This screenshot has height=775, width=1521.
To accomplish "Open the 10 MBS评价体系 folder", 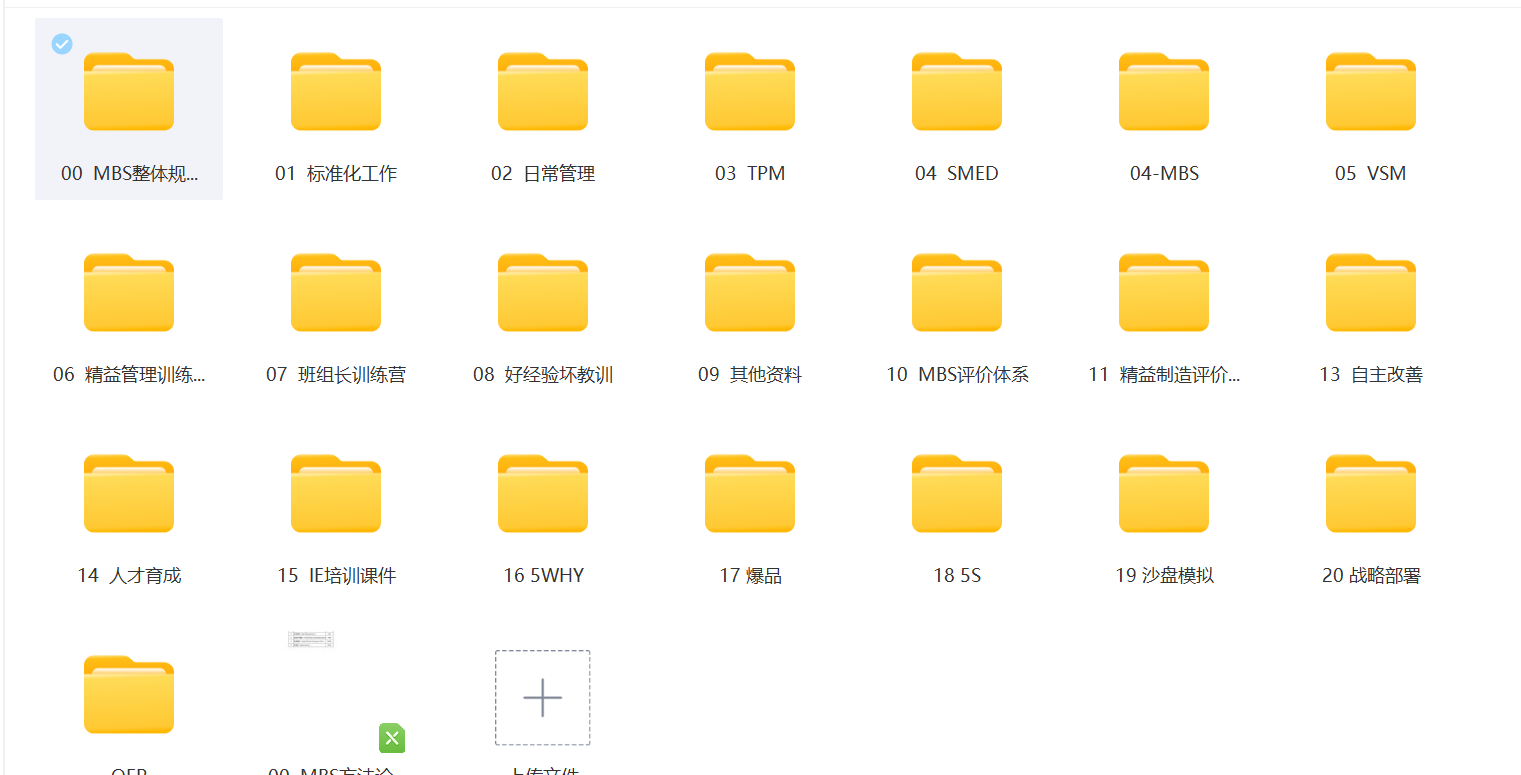I will pos(957,293).
